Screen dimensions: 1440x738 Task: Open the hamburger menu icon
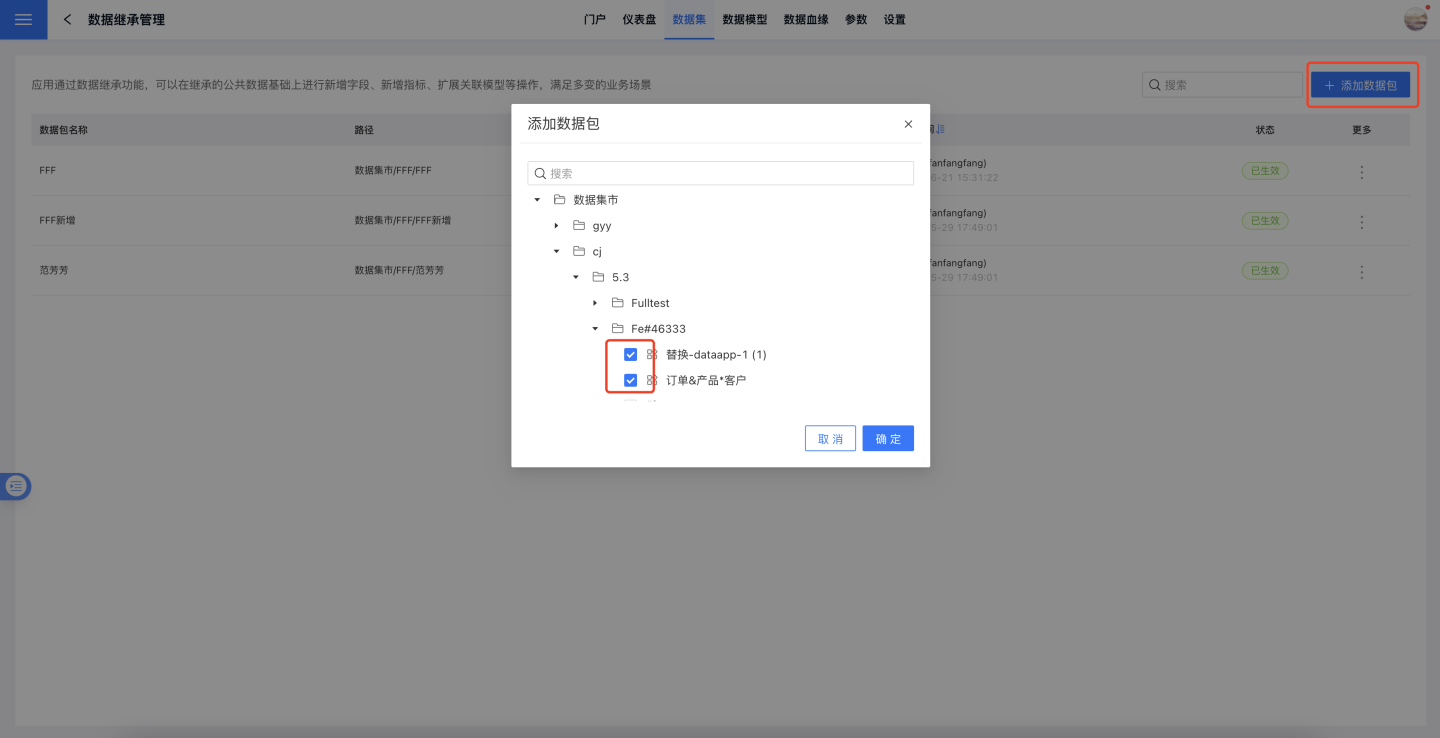pyautogui.click(x=23, y=20)
